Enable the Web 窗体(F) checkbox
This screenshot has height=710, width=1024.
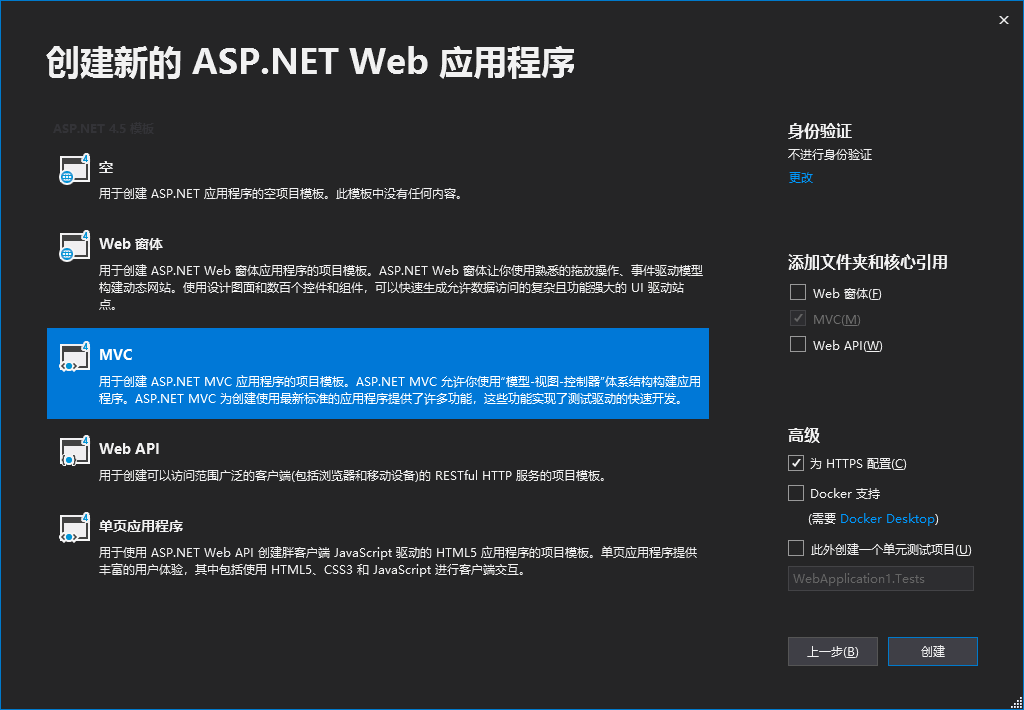click(x=796, y=292)
